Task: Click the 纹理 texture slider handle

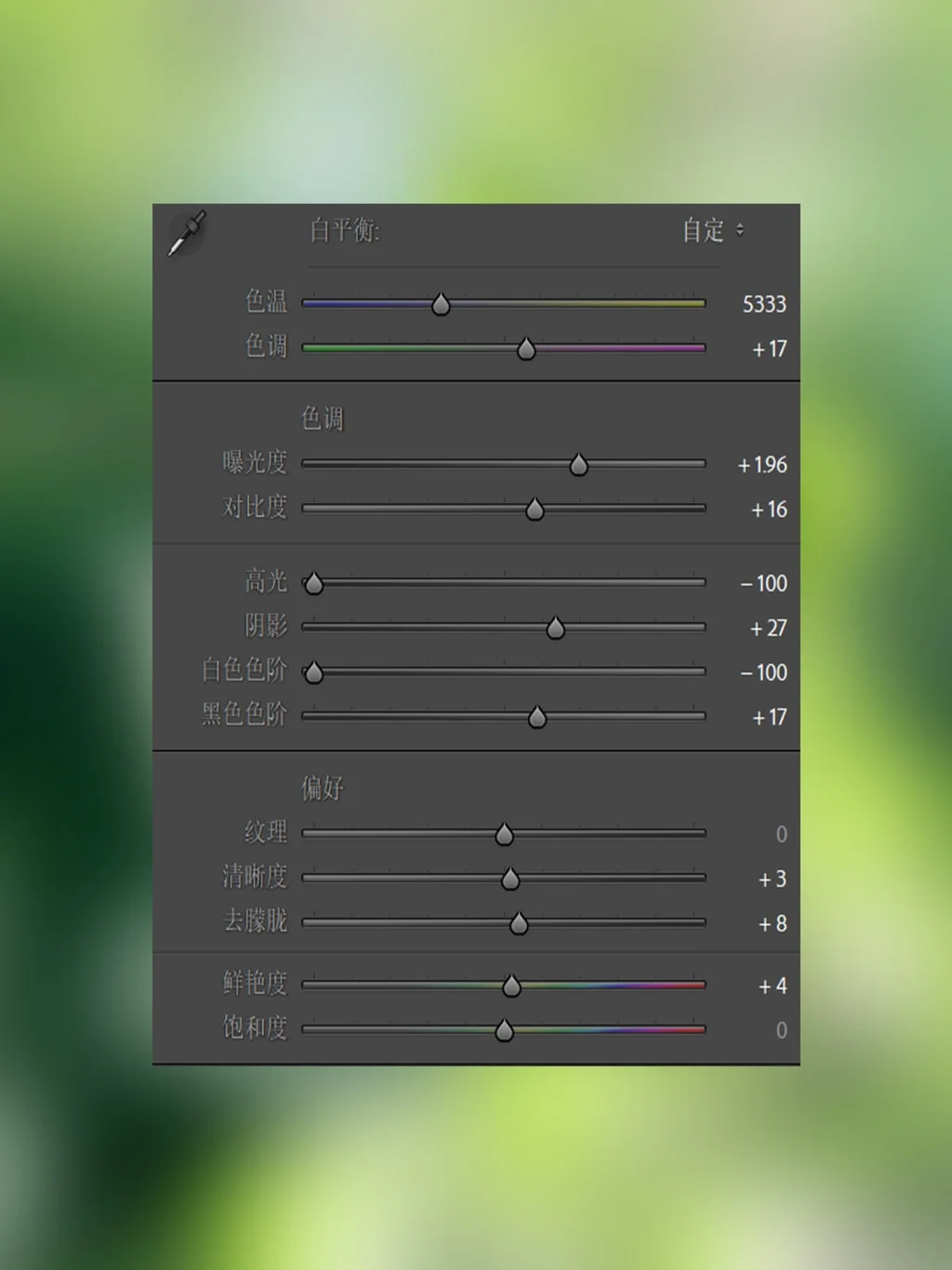Action: [x=504, y=835]
